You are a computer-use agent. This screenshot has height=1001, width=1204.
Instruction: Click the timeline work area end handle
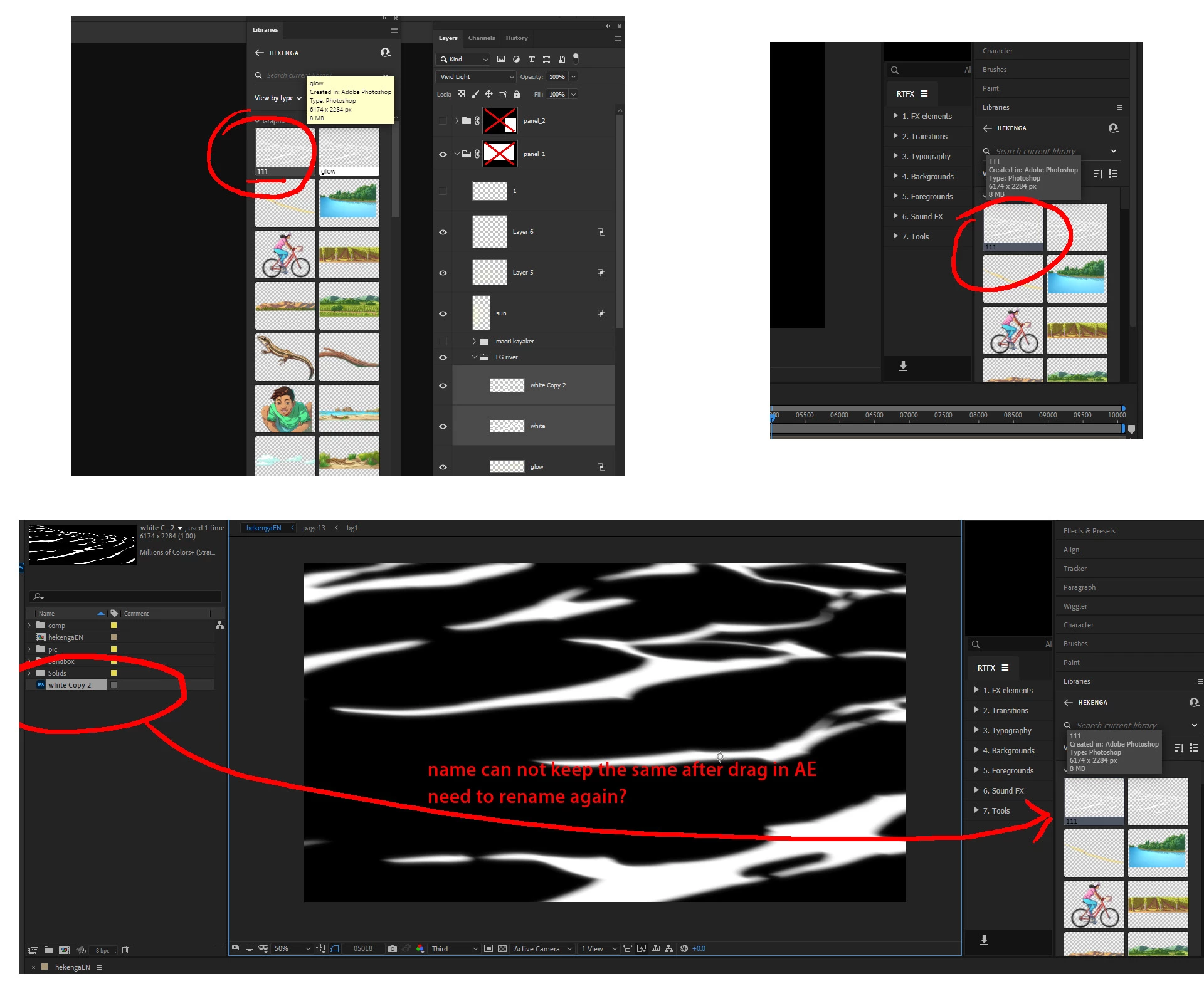pyautogui.click(x=1123, y=429)
